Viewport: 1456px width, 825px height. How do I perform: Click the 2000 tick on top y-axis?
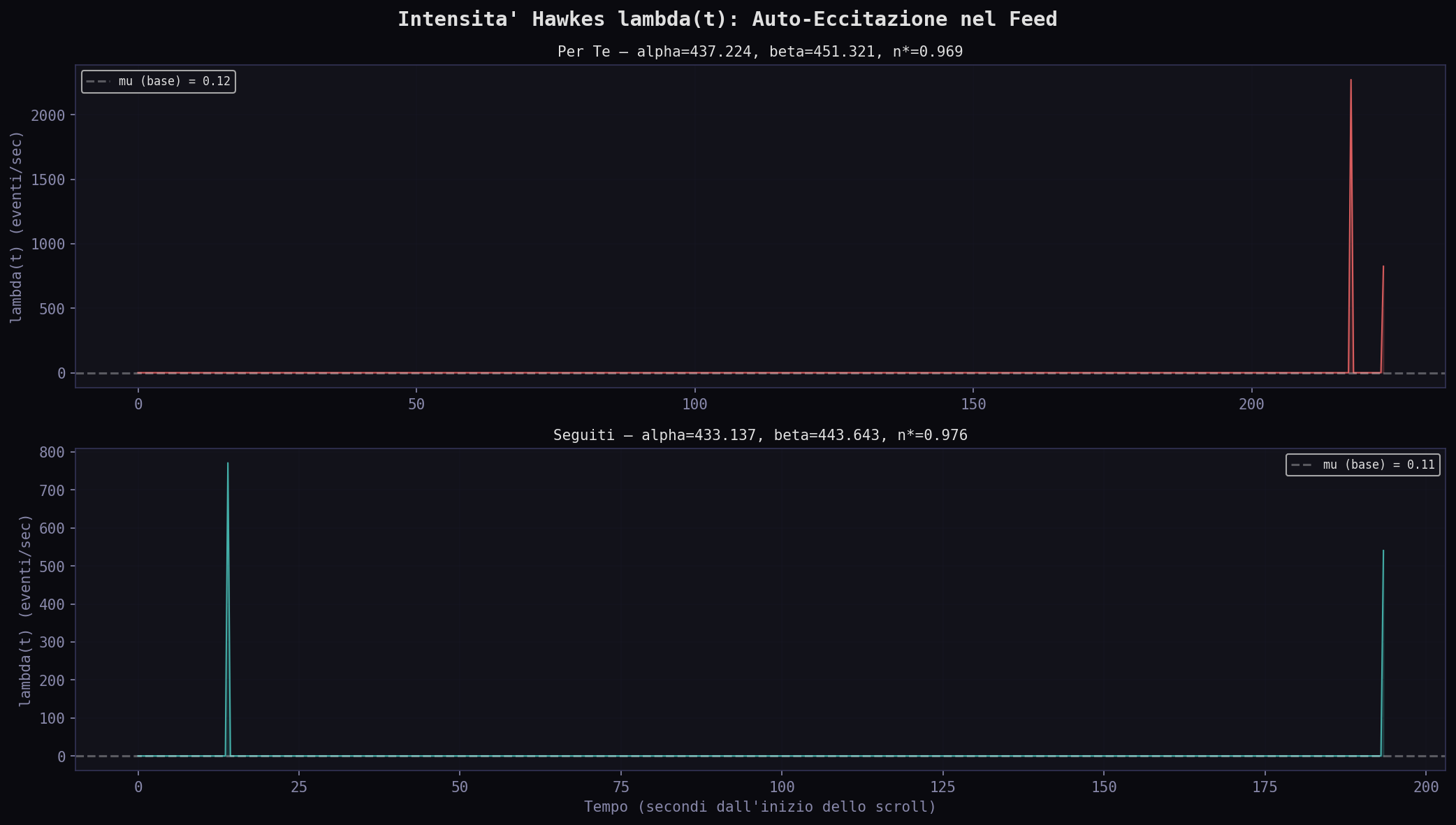(48, 115)
